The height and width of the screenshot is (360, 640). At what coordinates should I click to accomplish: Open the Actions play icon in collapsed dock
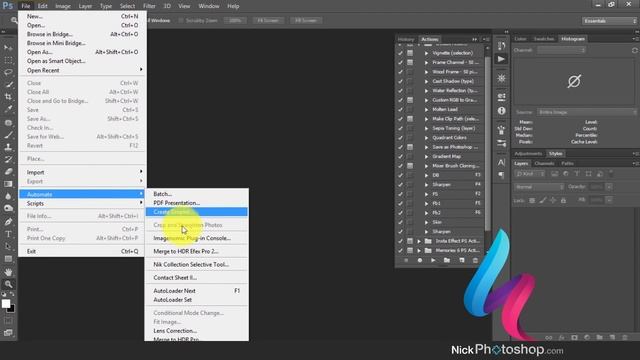pyautogui.click(x=501, y=59)
